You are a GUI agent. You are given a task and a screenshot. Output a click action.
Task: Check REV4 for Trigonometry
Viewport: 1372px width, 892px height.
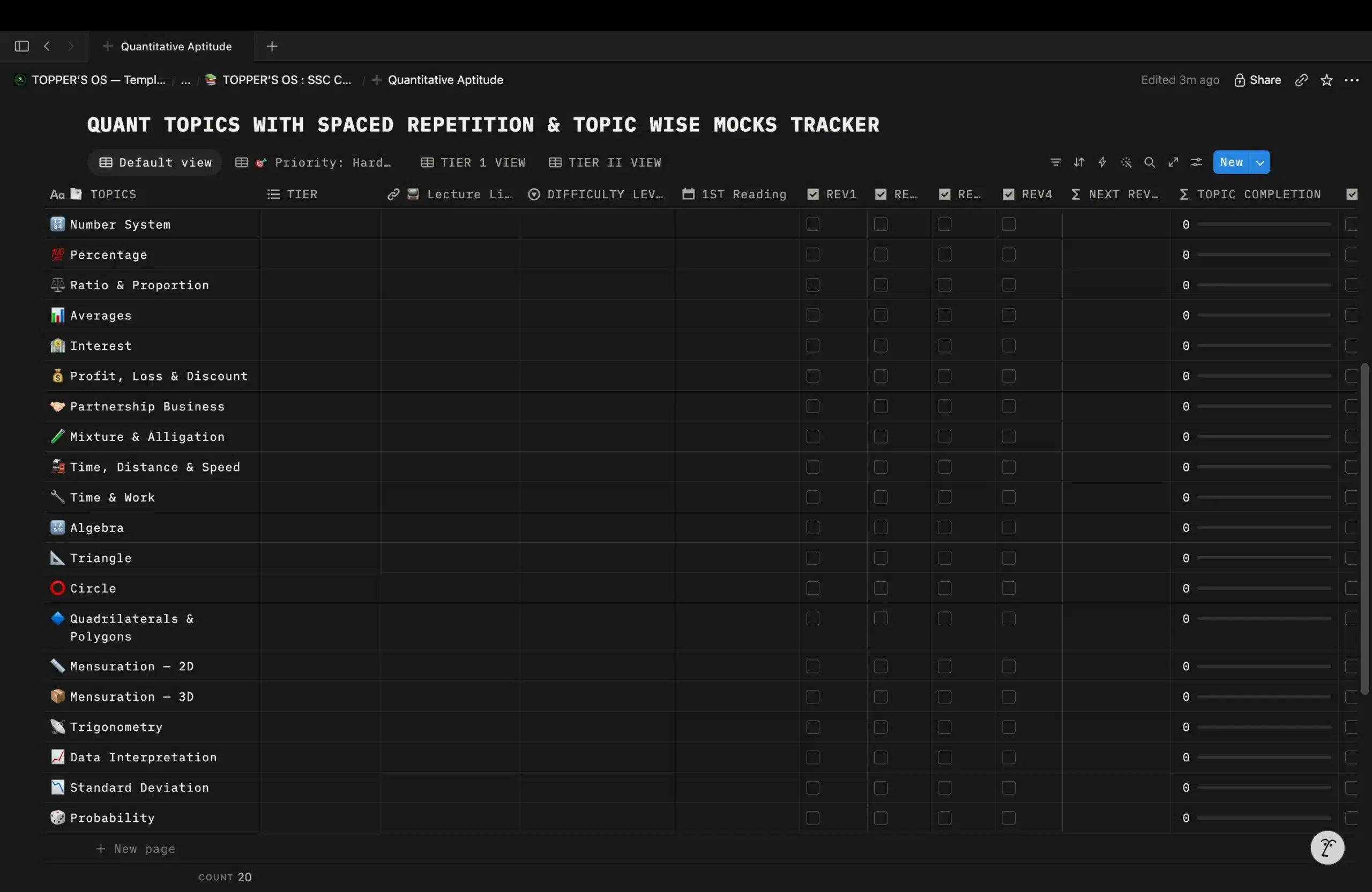click(x=1008, y=727)
